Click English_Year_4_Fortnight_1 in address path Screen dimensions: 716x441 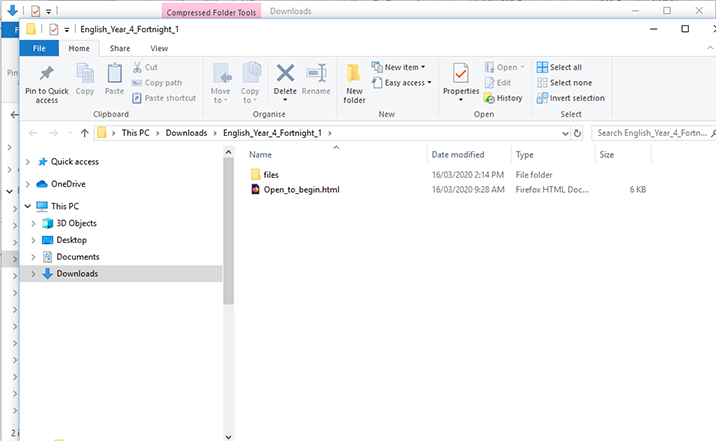point(272,133)
